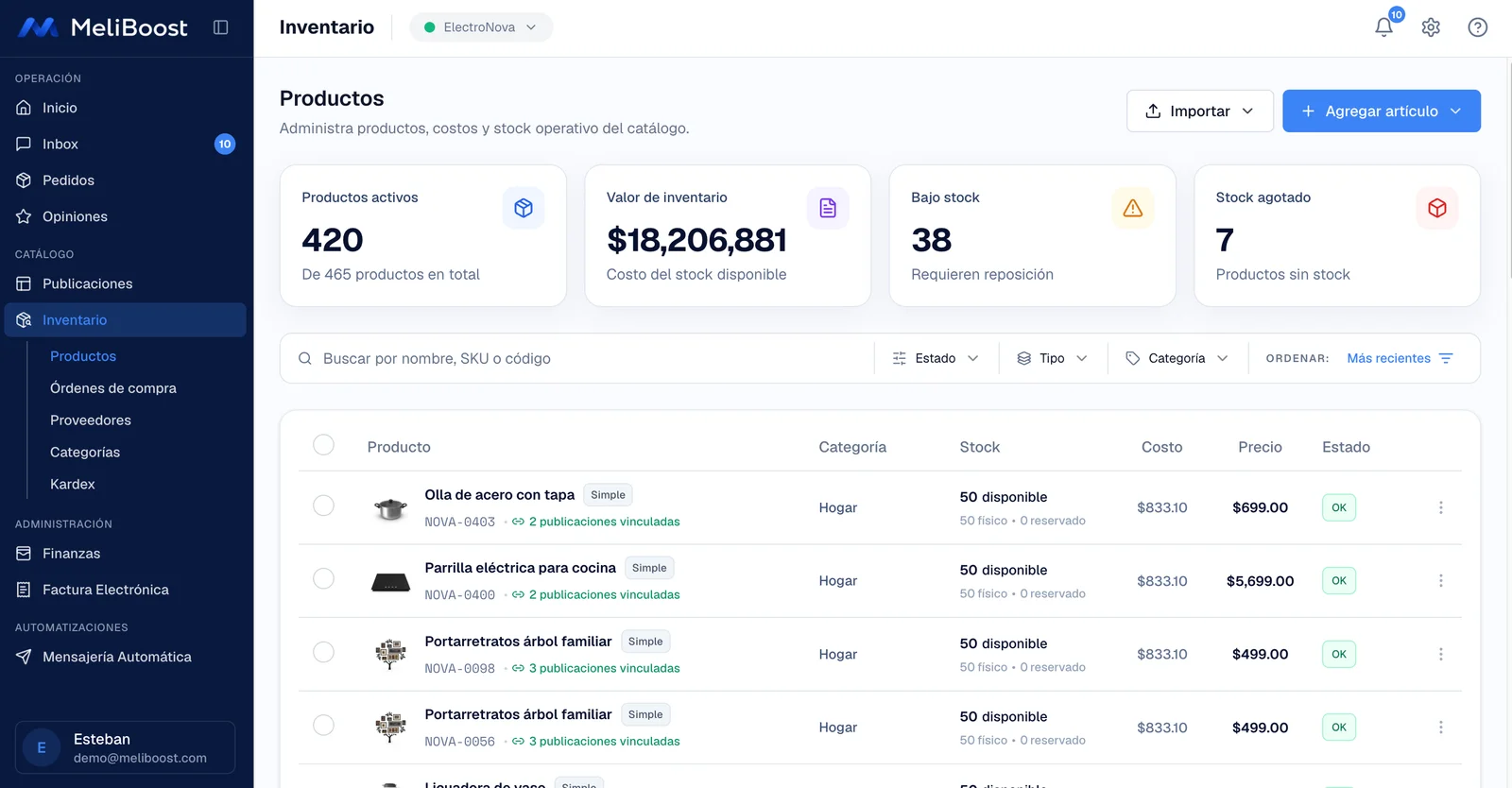This screenshot has height=788, width=1512.
Task: Click the Valor de inventario document icon
Action: pos(828,208)
